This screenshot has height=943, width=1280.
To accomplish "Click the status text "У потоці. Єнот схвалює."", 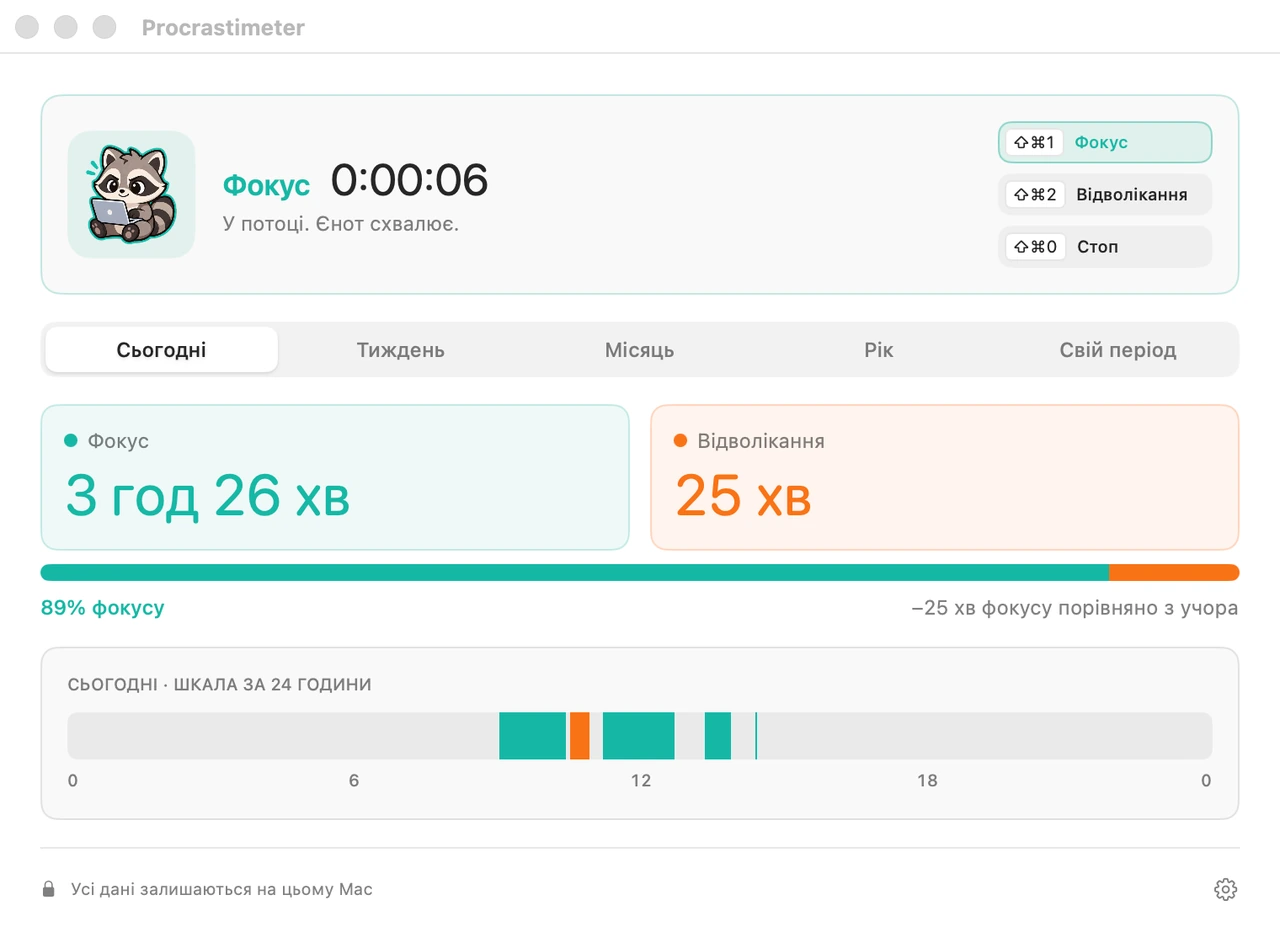I will 341,224.
